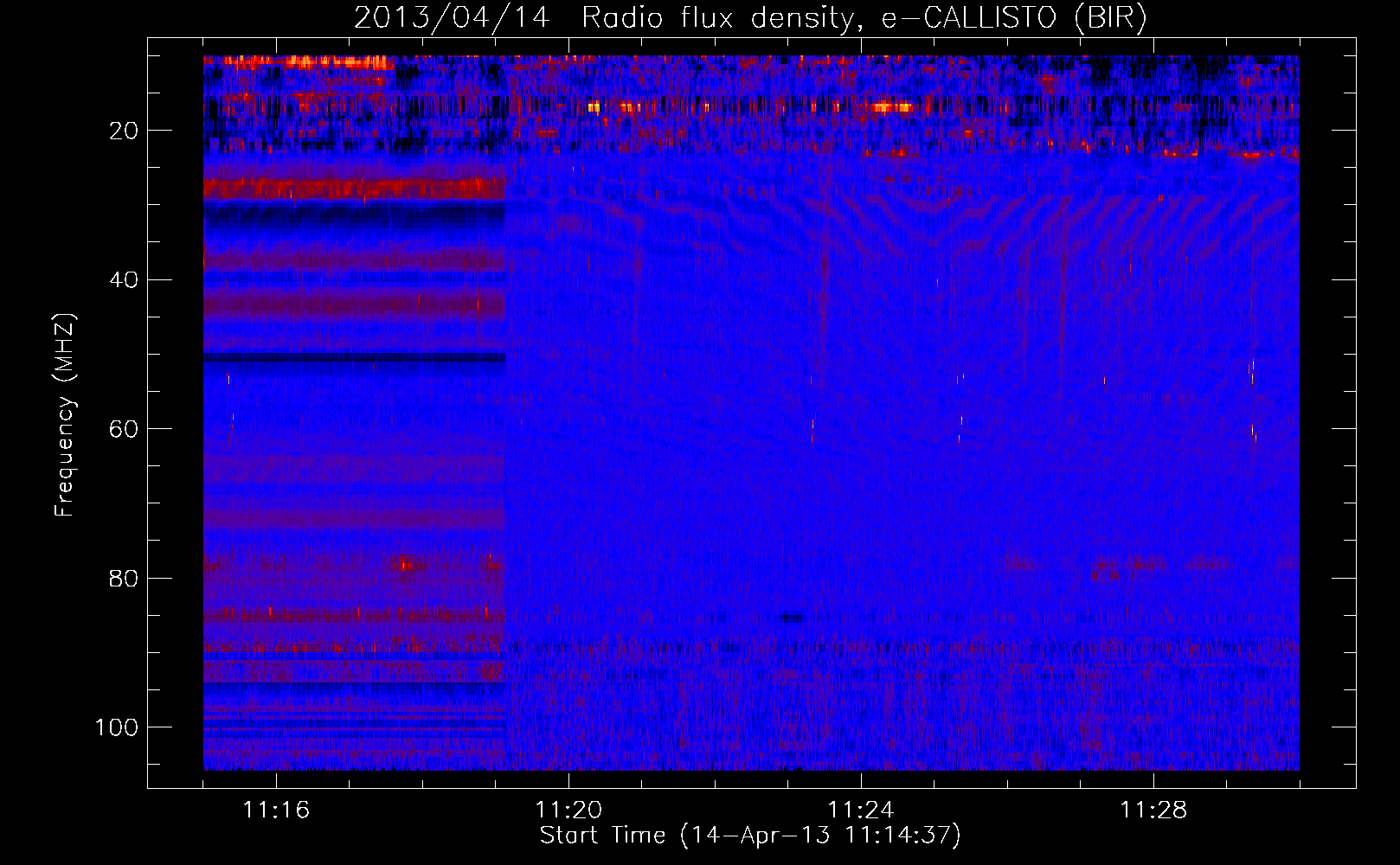Viewport: 1400px width, 865px height.
Task: Click the time tick label 11:24
Action: (861, 811)
